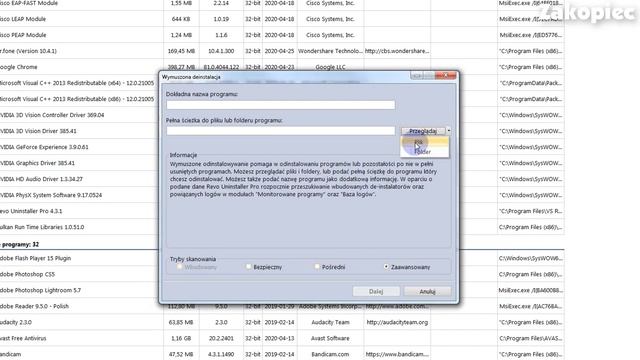Click the http://audacityteam.org website cell
The image size is (640, 360).
coord(397,322)
